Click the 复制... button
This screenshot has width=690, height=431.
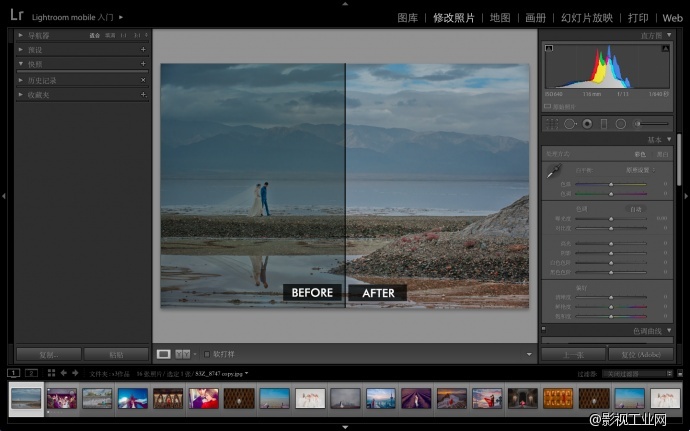pos(48,354)
